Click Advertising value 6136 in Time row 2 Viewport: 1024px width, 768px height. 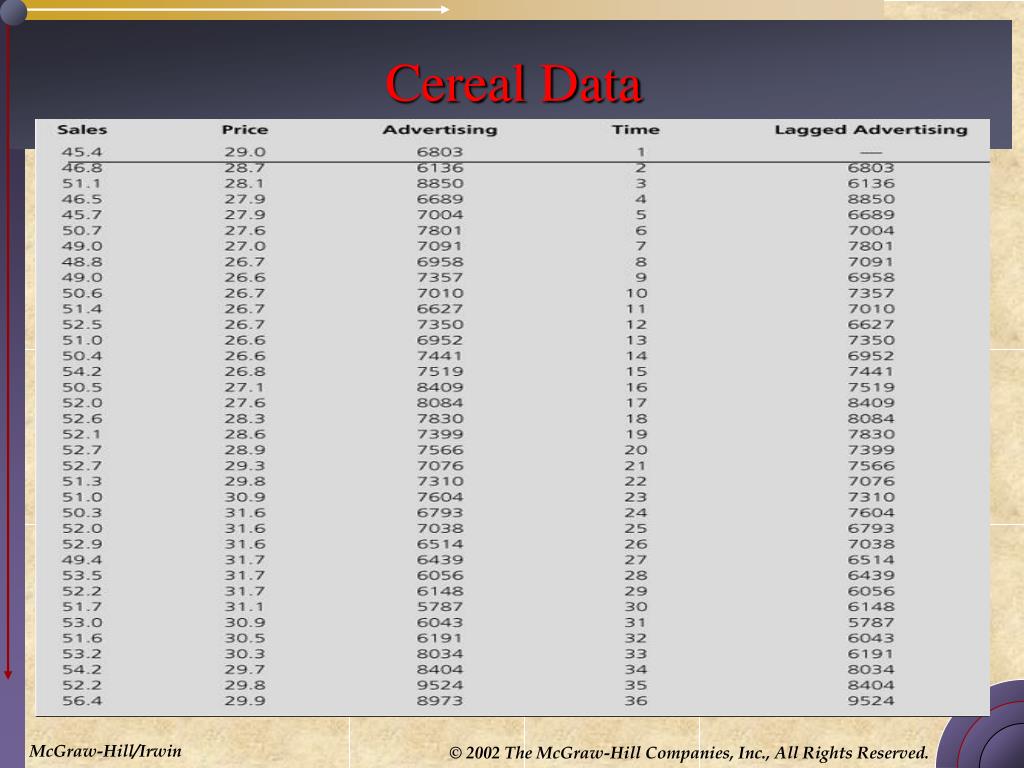pyautogui.click(x=440, y=168)
